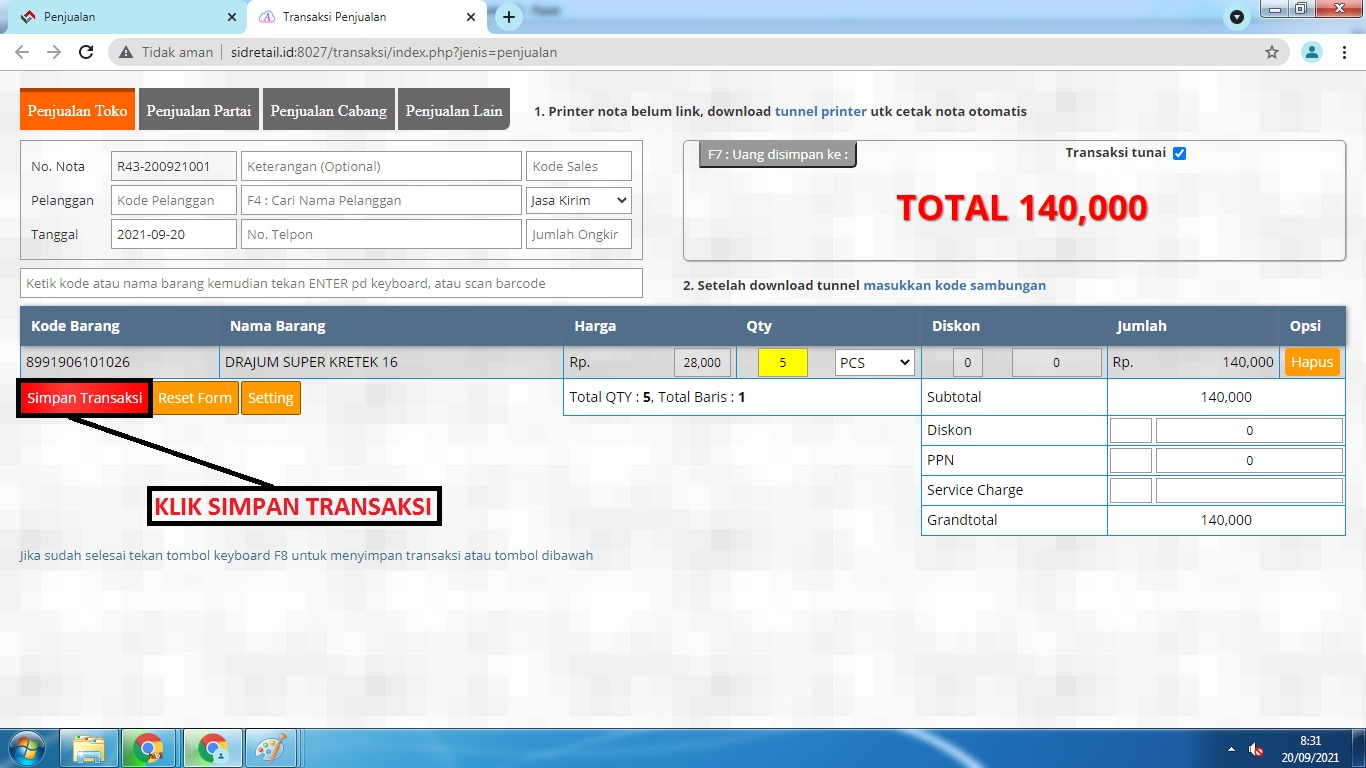Open the Jasa Kirim dropdown
This screenshot has width=1366, height=768.
pos(579,200)
